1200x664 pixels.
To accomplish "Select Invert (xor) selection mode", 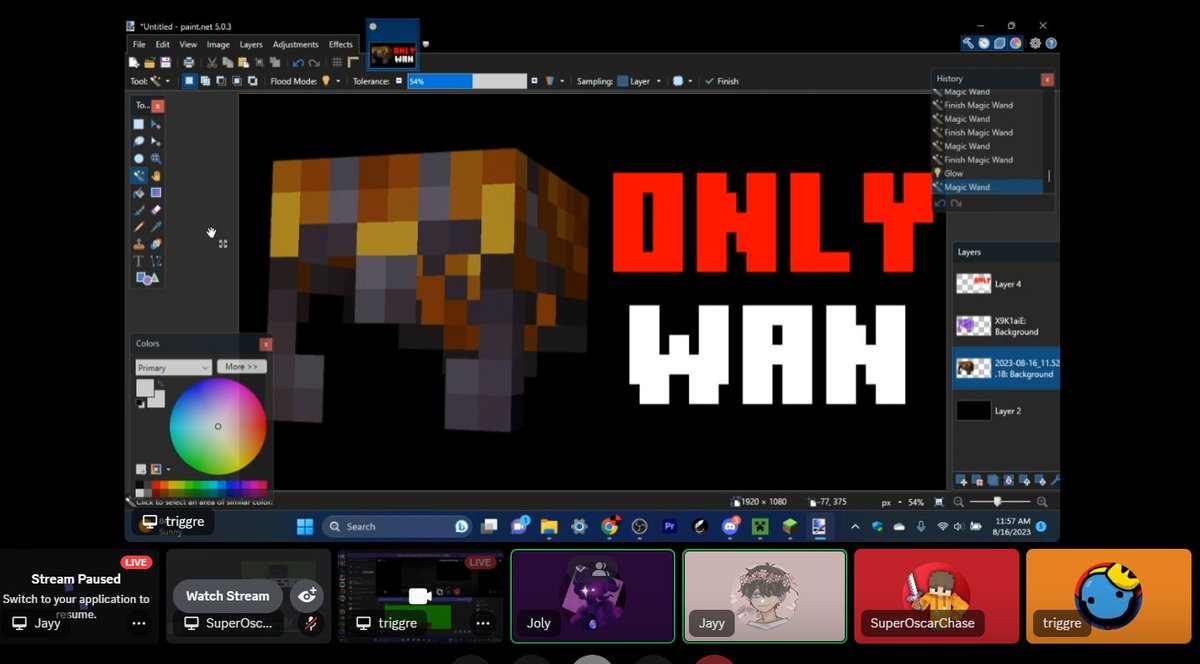I will click(x=252, y=81).
